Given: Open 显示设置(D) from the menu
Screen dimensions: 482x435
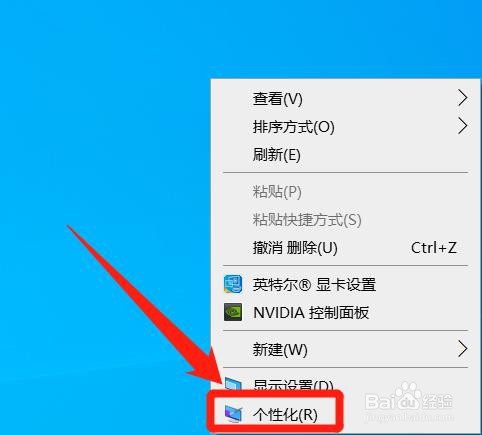Looking at the screenshot, I should pyautogui.click(x=293, y=385).
